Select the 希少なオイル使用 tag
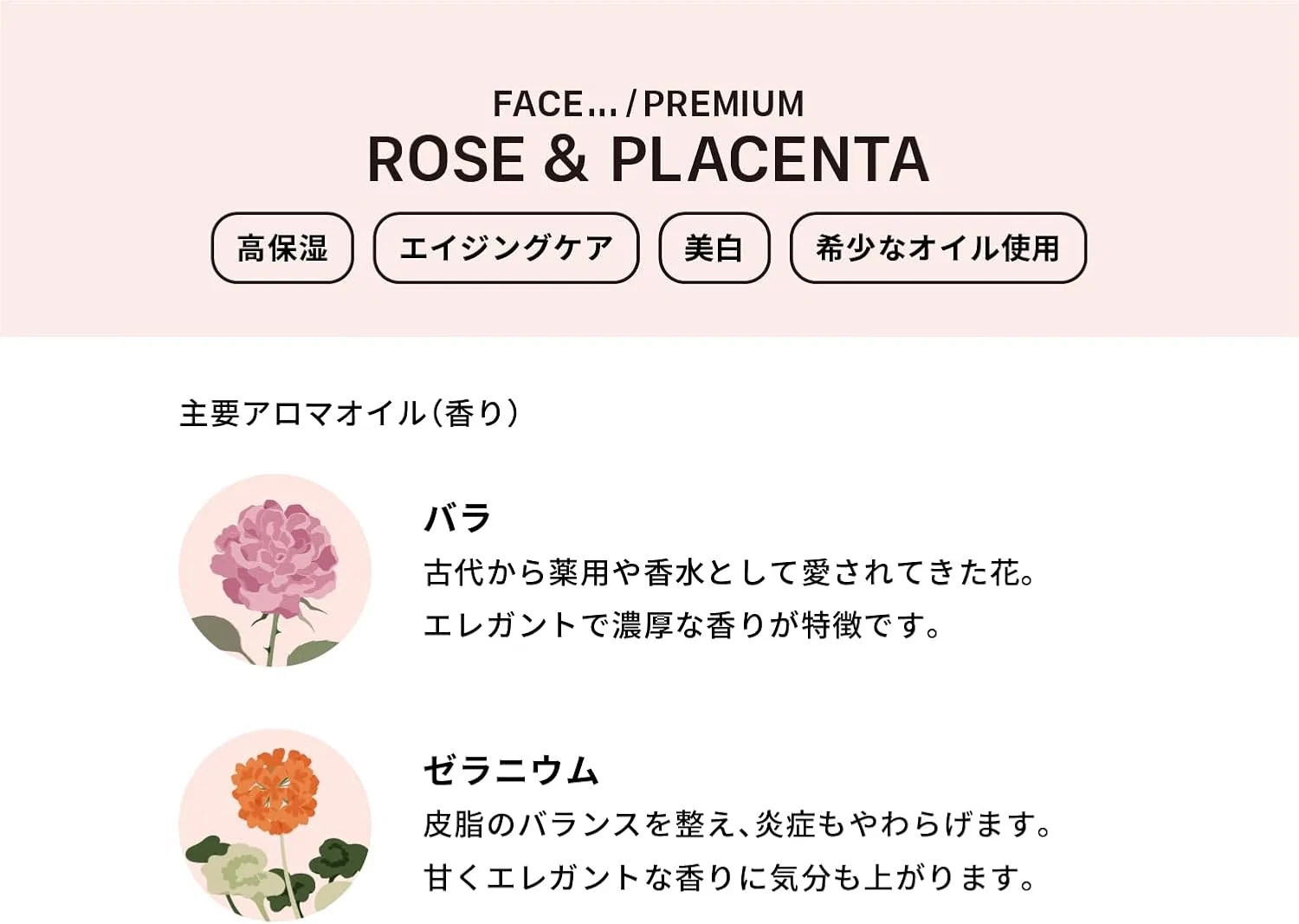The image size is (1299, 924). [x=938, y=248]
